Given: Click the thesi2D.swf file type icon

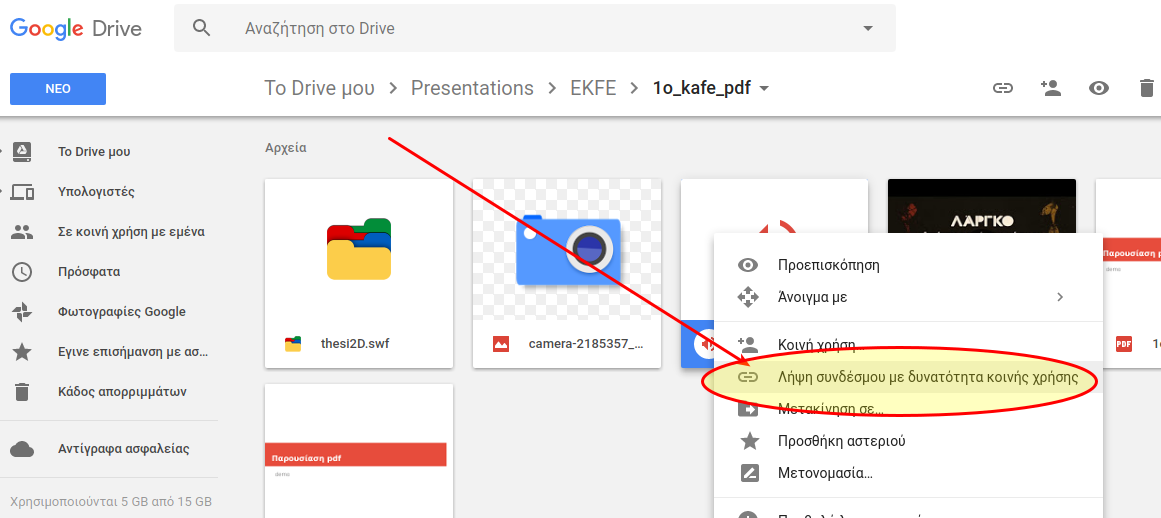Looking at the screenshot, I should 293,343.
